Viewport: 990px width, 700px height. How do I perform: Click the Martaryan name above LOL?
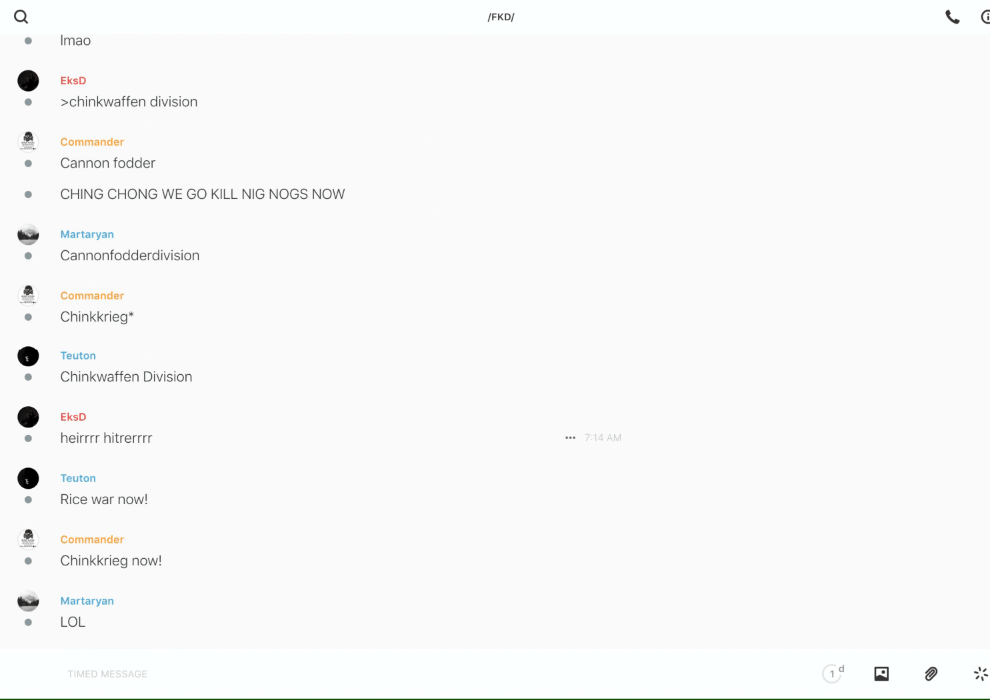coord(87,601)
